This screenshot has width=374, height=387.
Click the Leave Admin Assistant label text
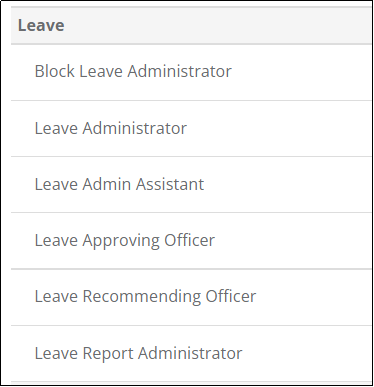click(119, 184)
